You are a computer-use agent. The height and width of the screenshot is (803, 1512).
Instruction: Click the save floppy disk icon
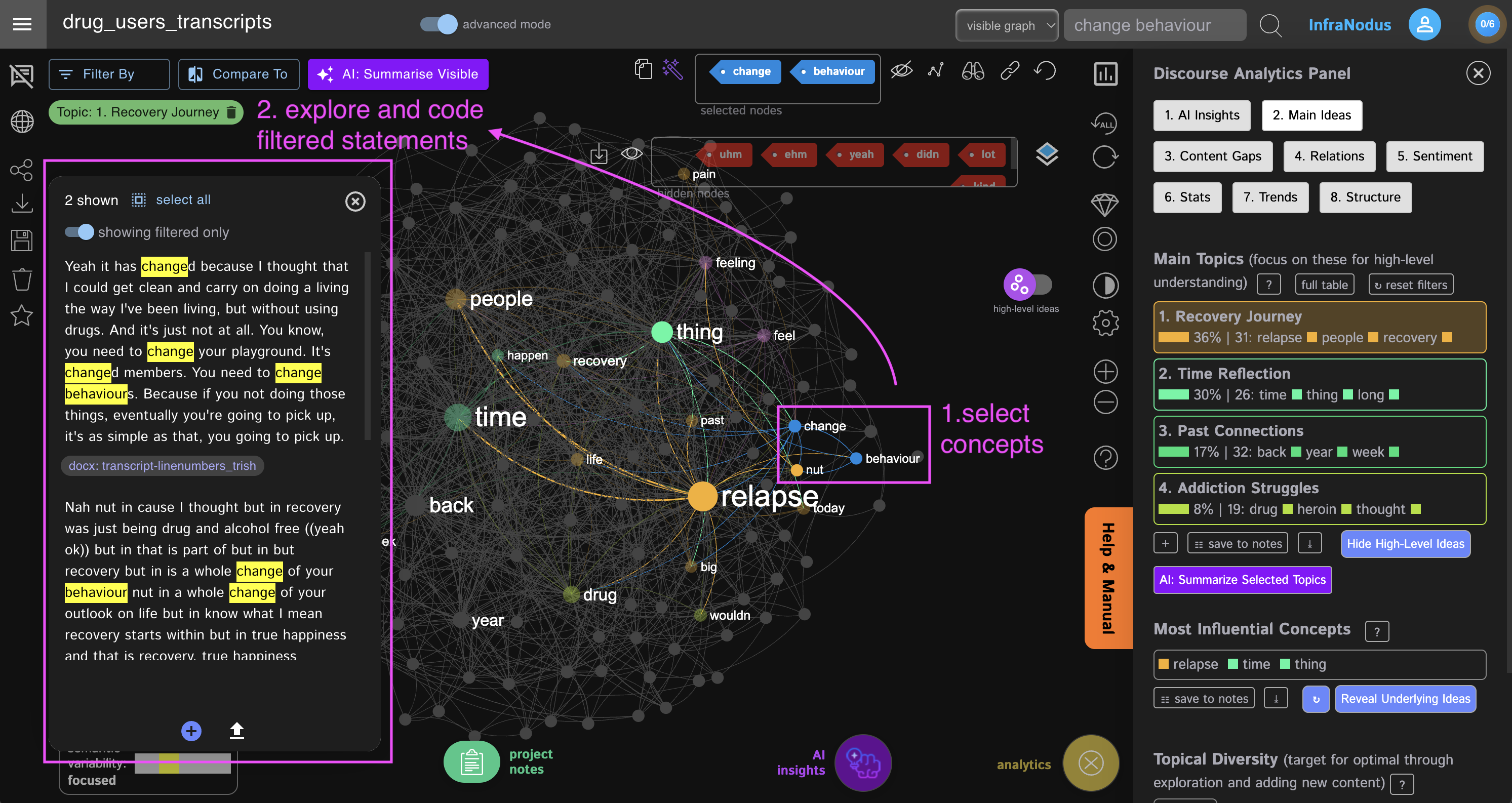22,240
